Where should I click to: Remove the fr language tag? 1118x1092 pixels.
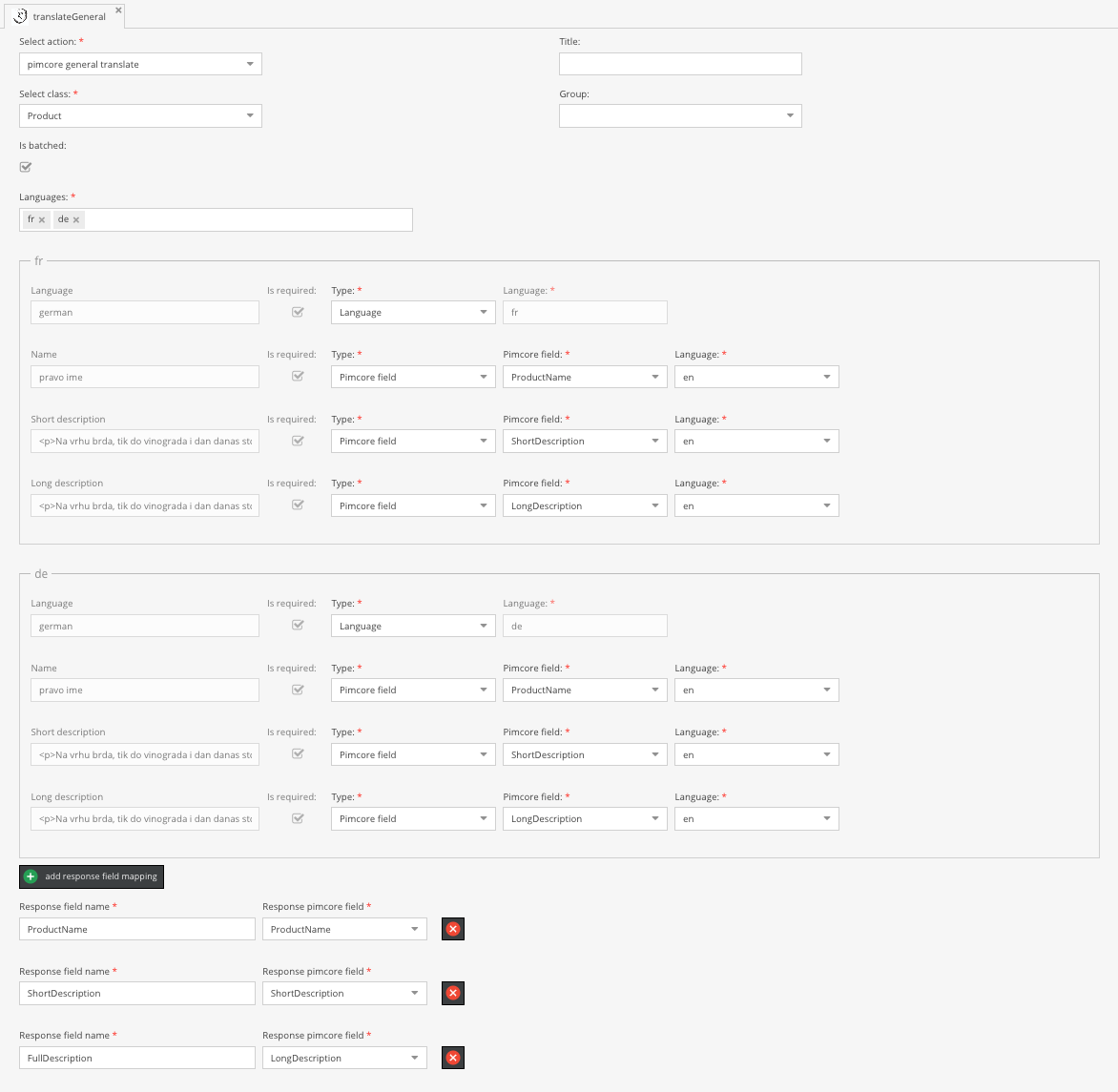pos(42,220)
